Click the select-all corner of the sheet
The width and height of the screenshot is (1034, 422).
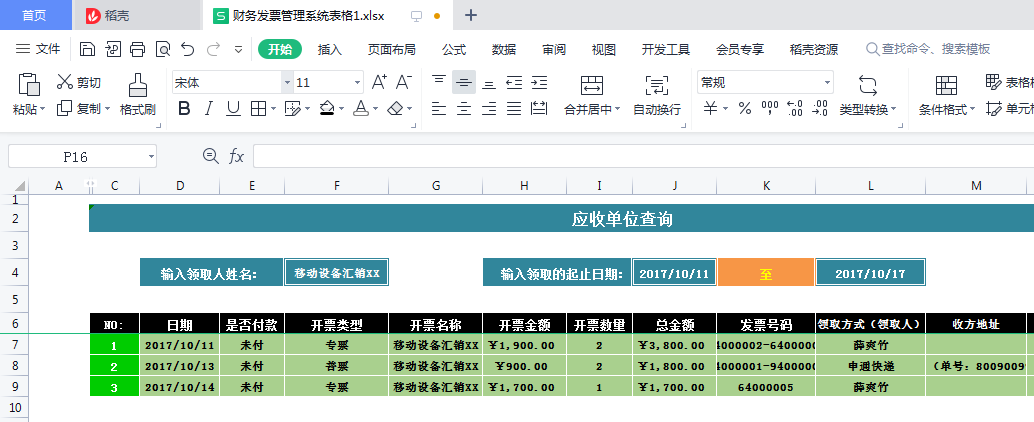click(x=15, y=187)
